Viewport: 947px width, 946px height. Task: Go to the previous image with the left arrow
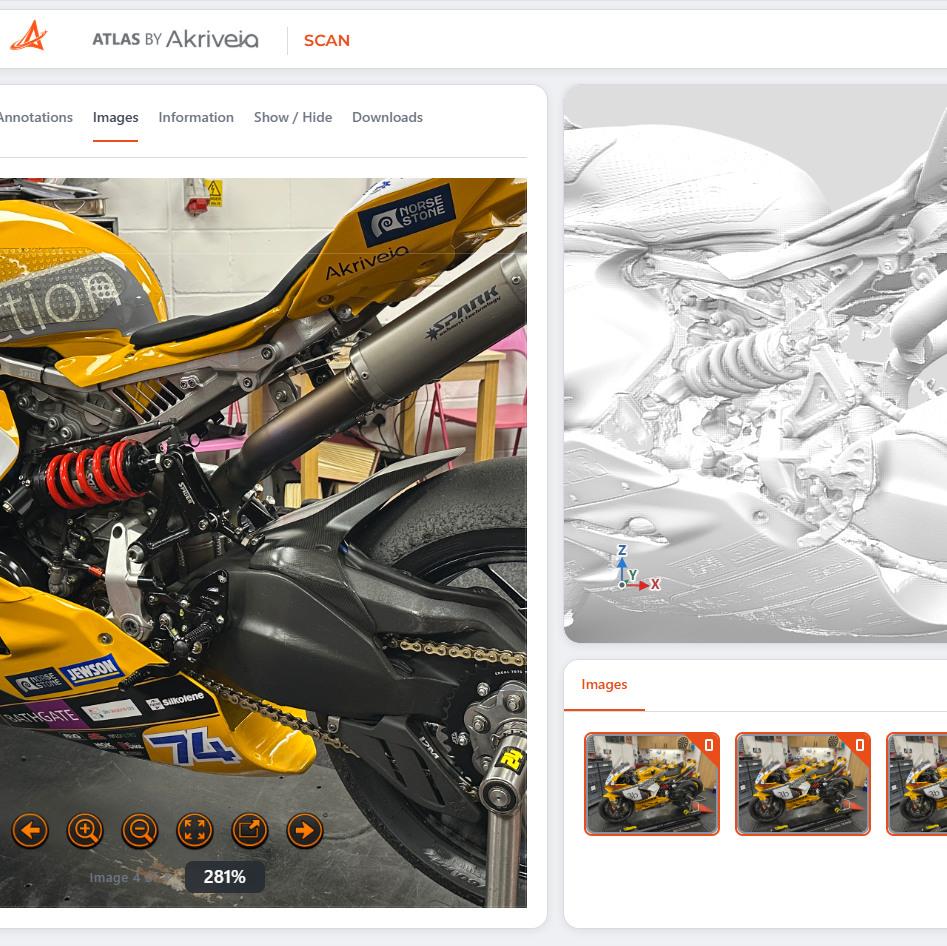pyautogui.click(x=30, y=831)
